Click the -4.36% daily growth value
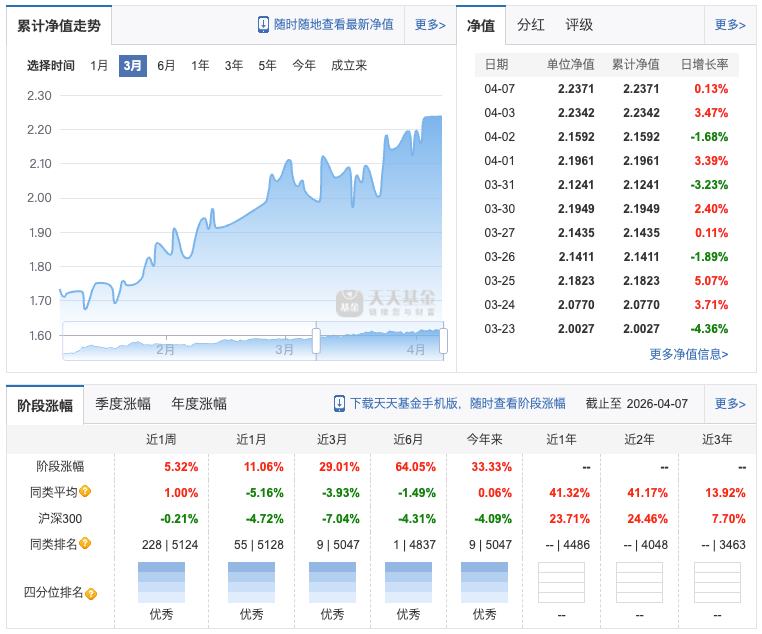Screen dimensions: 762x634 pos(710,329)
